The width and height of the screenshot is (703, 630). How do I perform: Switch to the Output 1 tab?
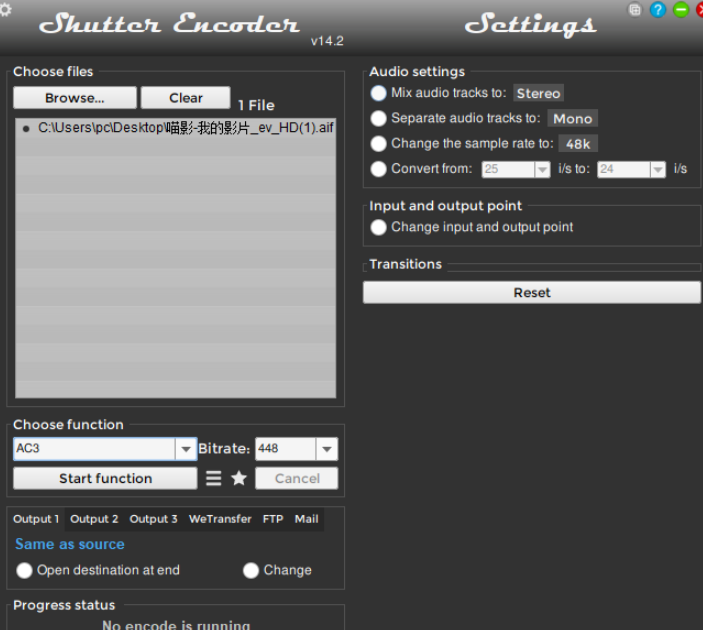pyautogui.click(x=36, y=519)
